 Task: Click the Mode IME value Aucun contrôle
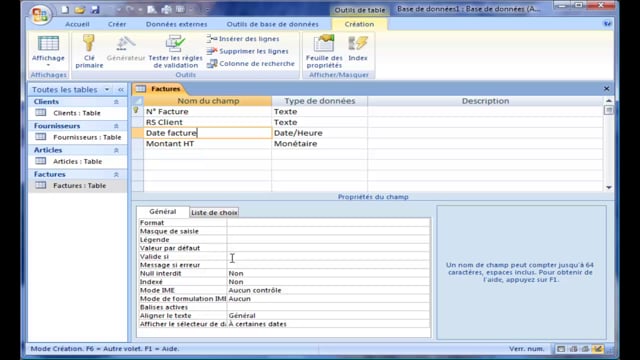329,290
